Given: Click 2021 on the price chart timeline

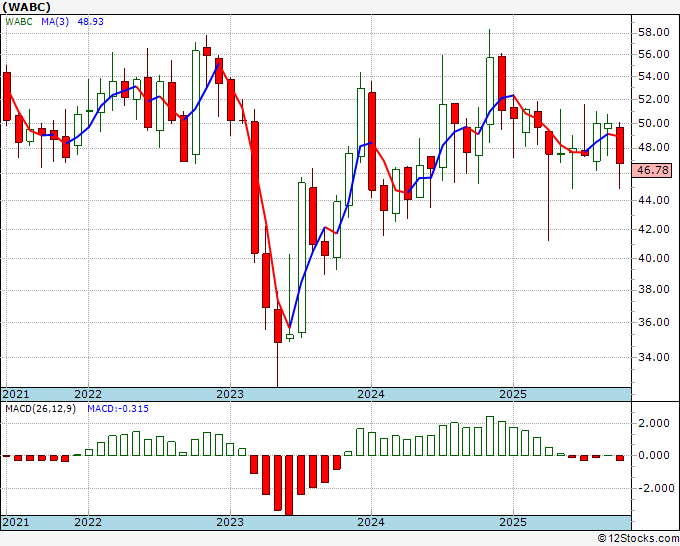Looking at the screenshot, I should click(x=16, y=394).
